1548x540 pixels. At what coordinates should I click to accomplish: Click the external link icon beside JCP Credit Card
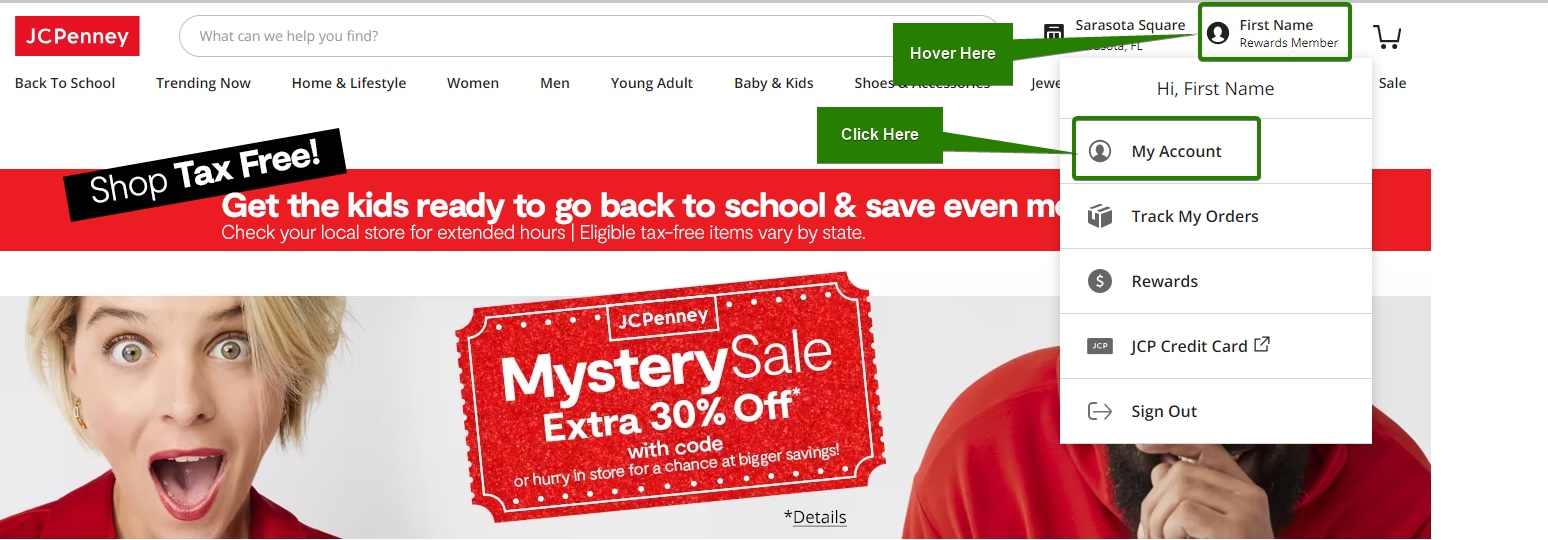pyautogui.click(x=1262, y=344)
